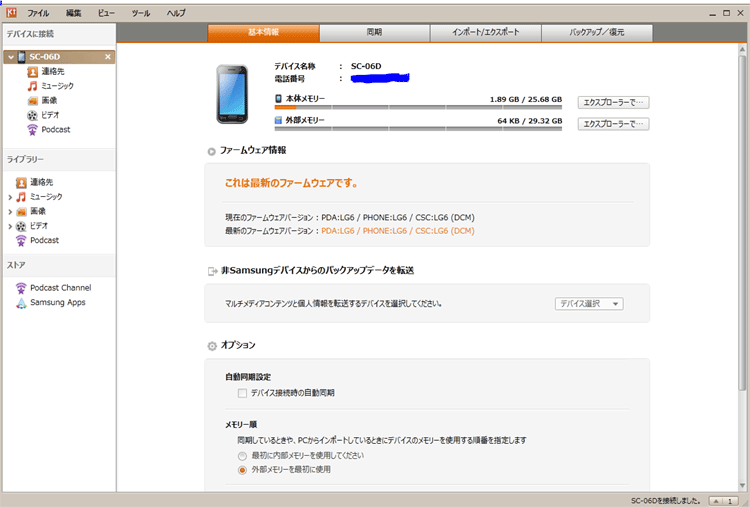Collapse the SC-06D device tree

coord(11,57)
